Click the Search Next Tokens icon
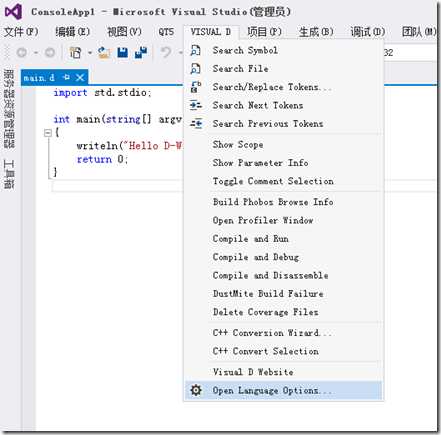Viewport: 441px width, 435px height. coord(196,105)
